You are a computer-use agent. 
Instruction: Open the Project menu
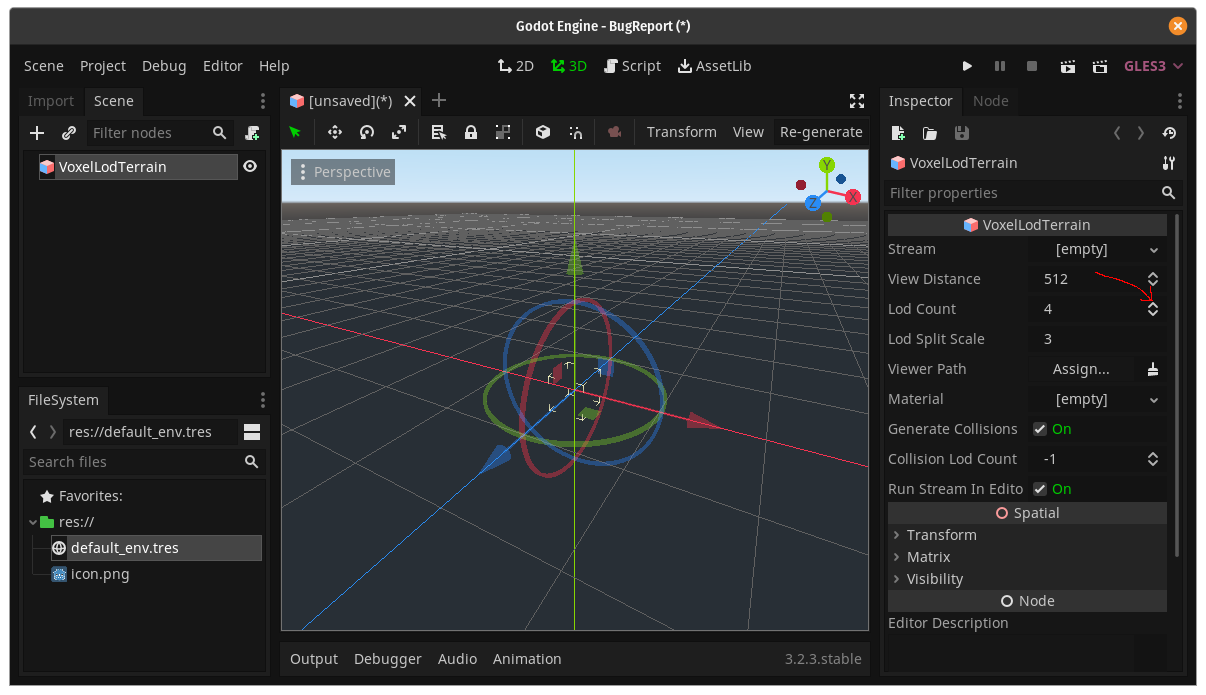click(103, 66)
